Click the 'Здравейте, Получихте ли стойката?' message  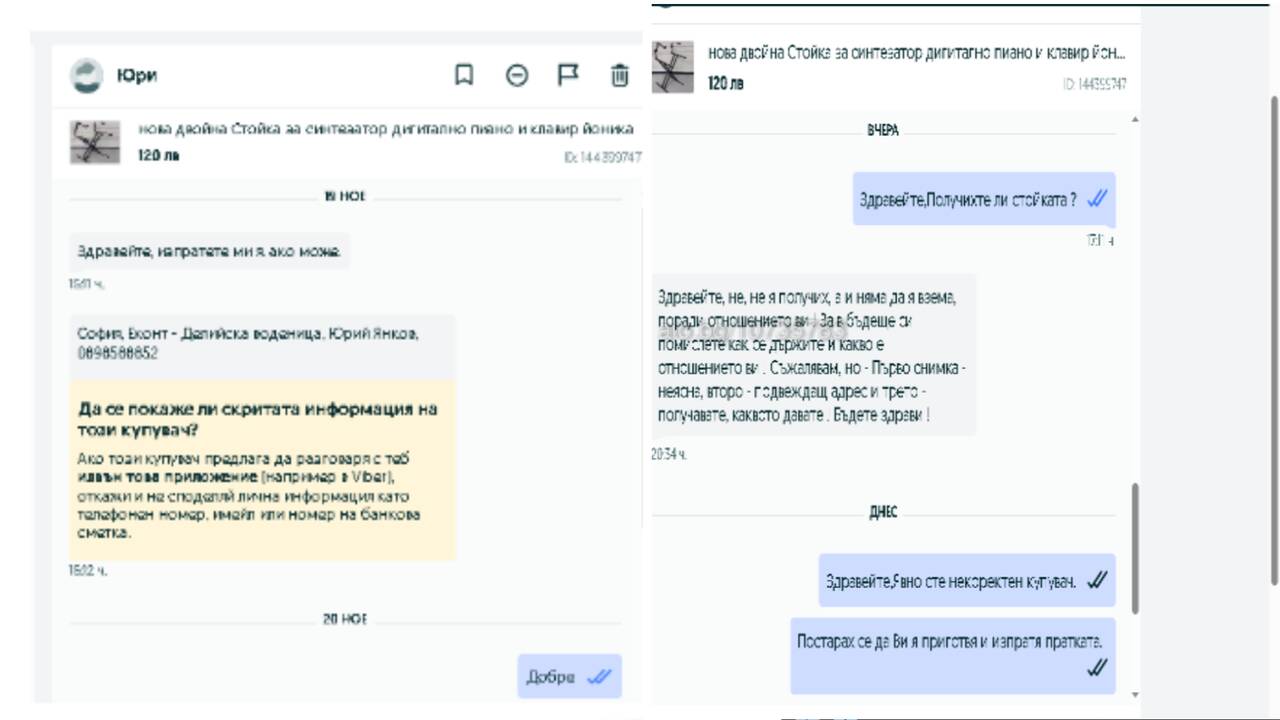(x=984, y=199)
